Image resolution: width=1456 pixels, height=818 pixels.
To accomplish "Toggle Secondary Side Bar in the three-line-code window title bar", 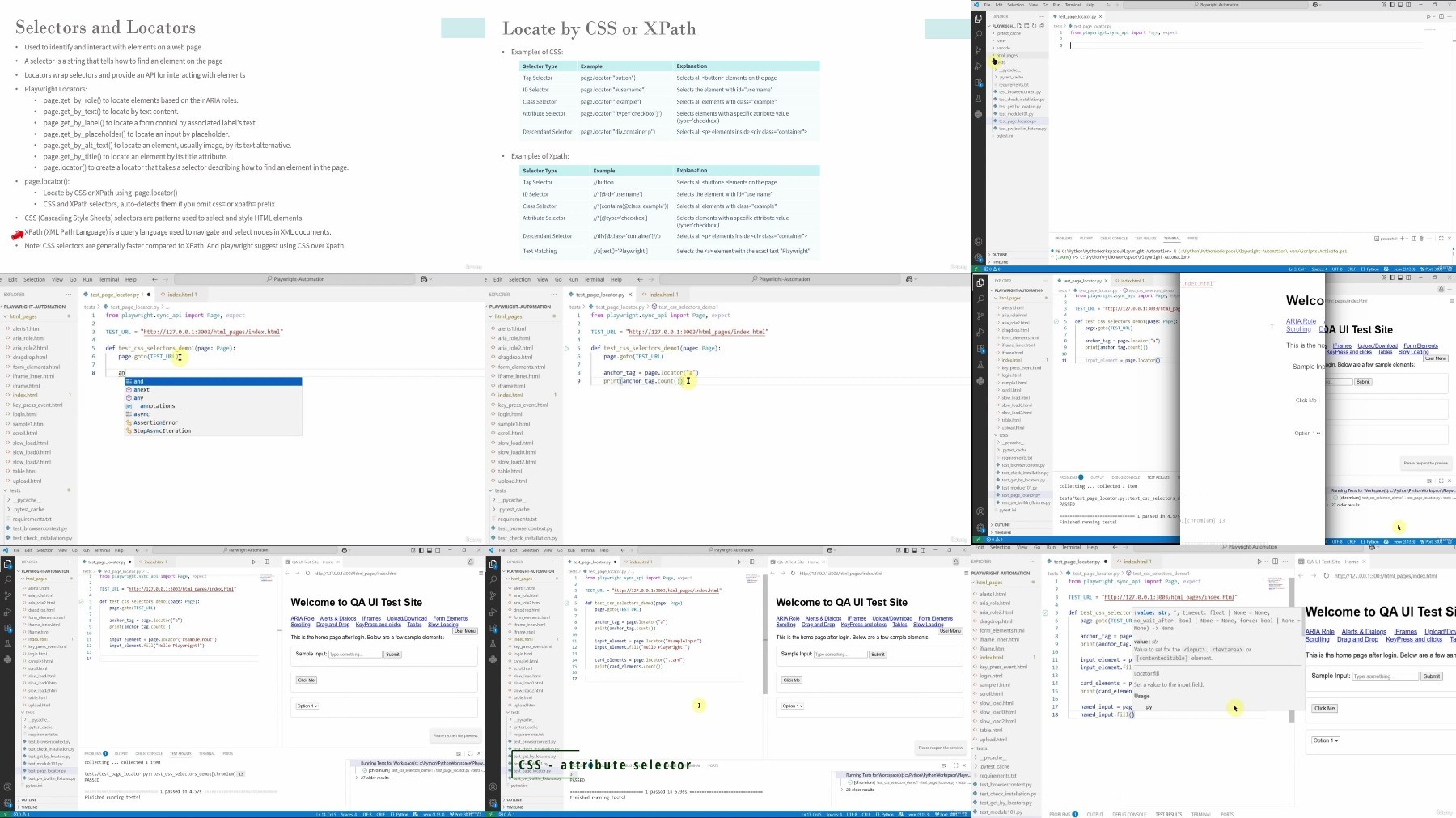I will [1407, 5].
